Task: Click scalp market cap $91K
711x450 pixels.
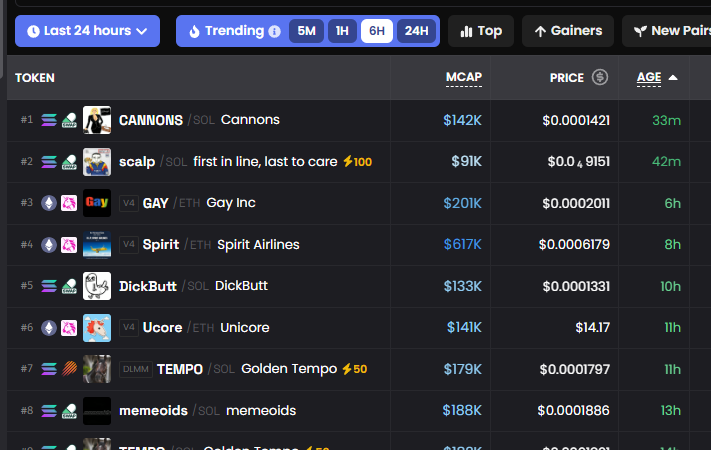Action: pyautogui.click(x=466, y=161)
